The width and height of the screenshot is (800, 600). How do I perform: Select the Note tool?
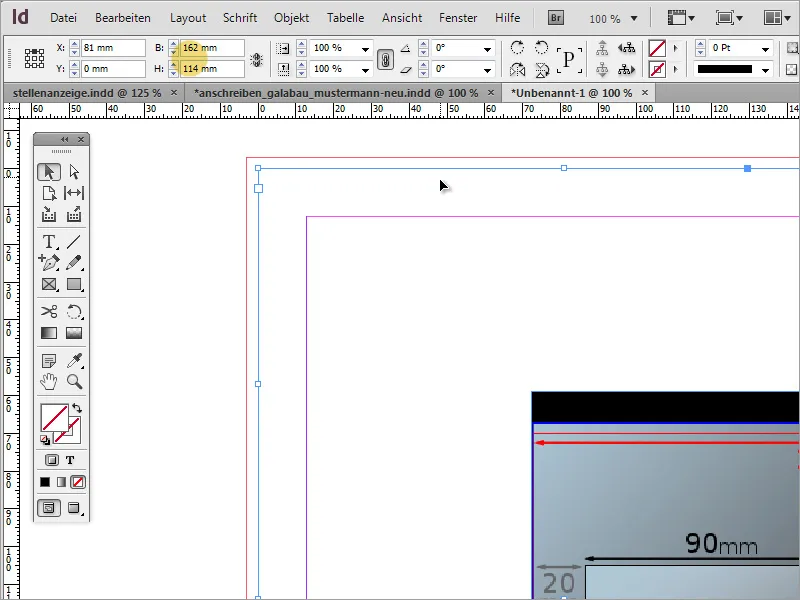pyautogui.click(x=49, y=361)
